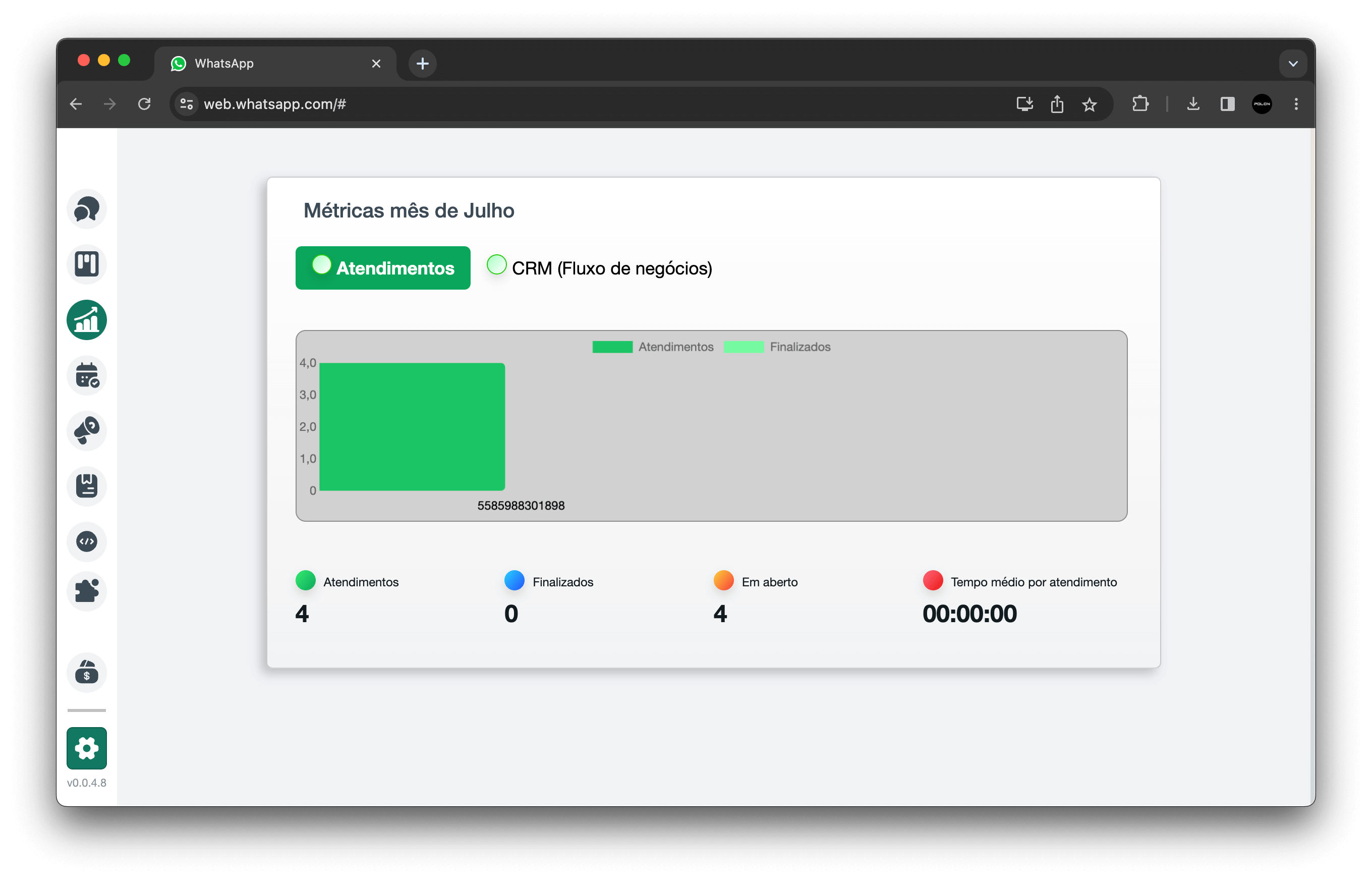Open the chat conversations sidebar icon
The height and width of the screenshot is (881, 1372).
click(x=86, y=209)
